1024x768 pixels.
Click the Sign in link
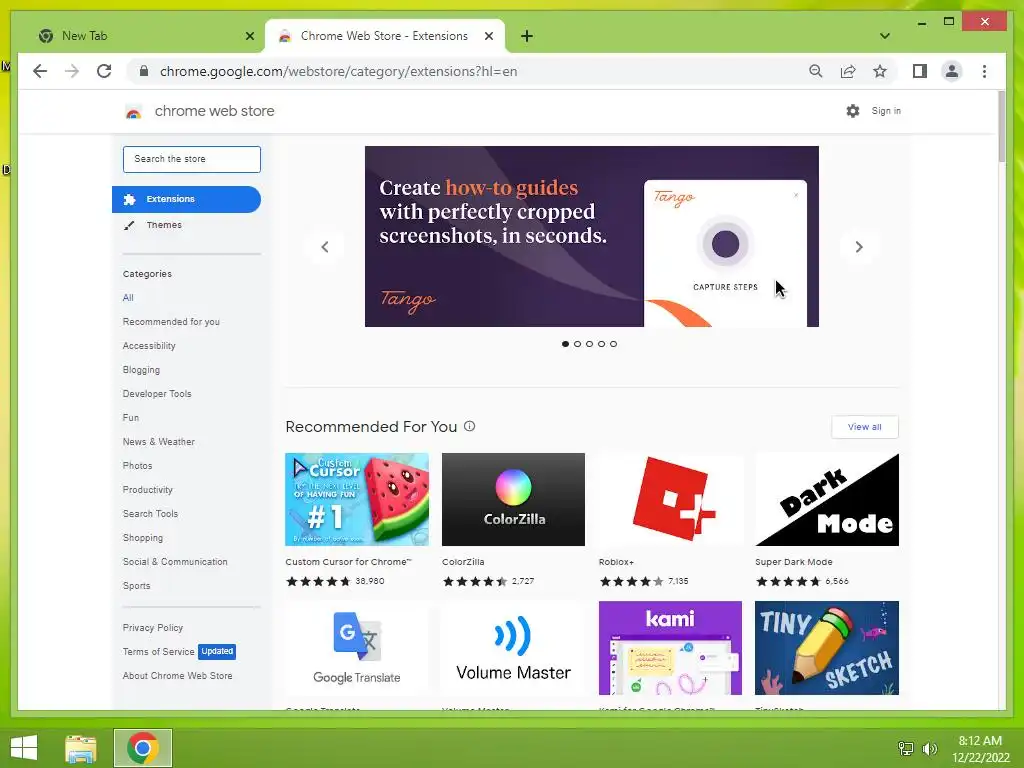coord(886,111)
